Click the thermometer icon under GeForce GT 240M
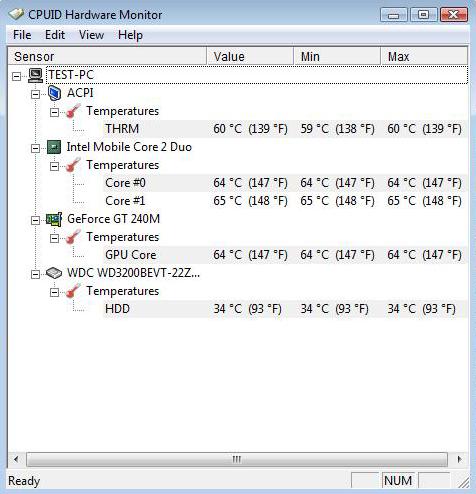The image size is (476, 494). (73, 237)
